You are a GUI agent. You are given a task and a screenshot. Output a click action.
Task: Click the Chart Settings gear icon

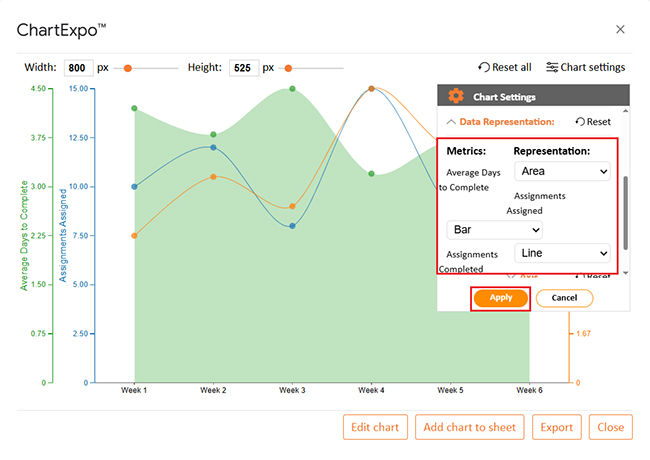point(456,96)
